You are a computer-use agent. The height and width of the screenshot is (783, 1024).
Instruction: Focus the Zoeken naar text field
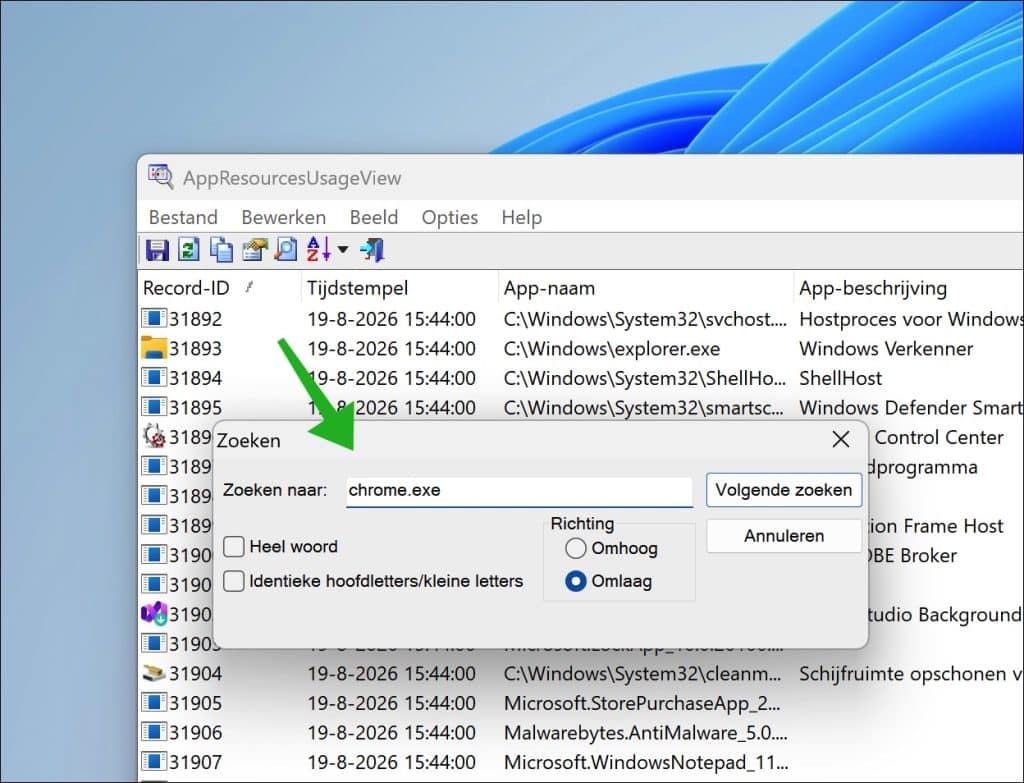click(519, 490)
